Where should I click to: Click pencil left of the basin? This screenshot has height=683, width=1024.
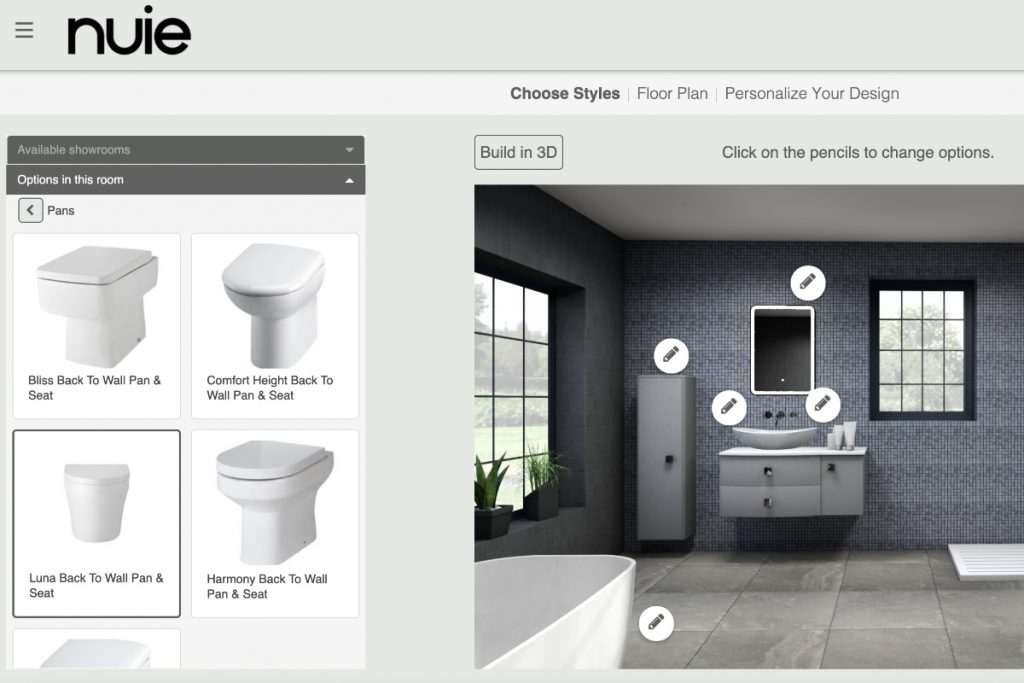[729, 407]
